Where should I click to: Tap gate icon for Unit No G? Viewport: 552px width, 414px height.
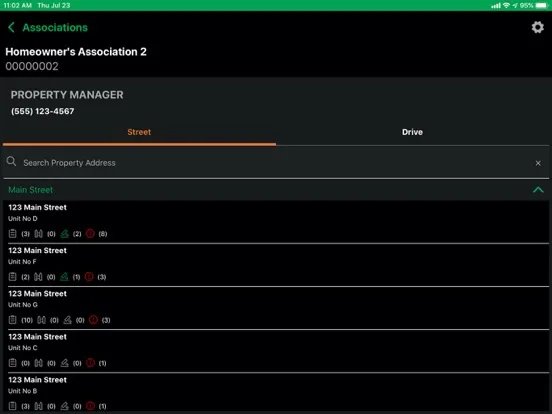[x=42, y=320]
